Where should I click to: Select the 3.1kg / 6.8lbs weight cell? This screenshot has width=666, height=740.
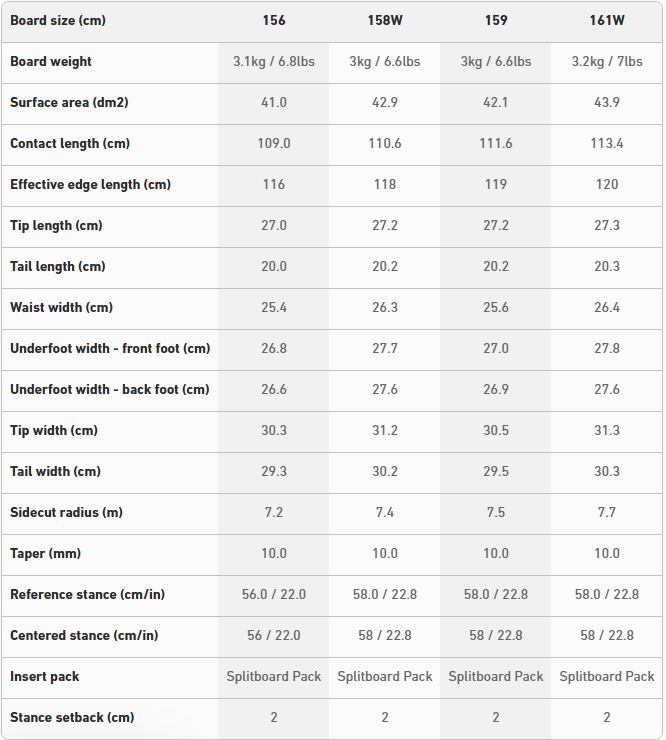coord(274,61)
